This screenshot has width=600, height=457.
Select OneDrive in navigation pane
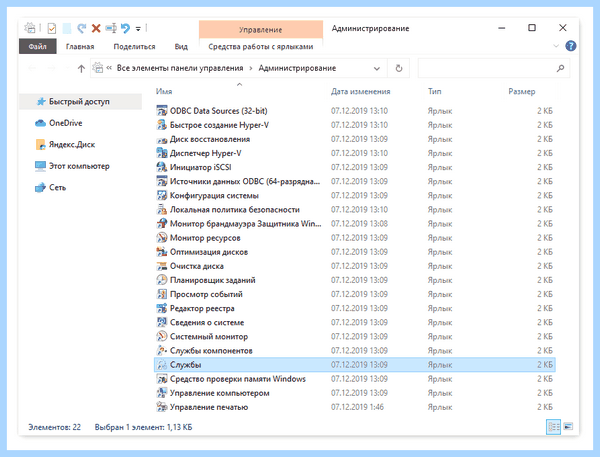point(65,123)
